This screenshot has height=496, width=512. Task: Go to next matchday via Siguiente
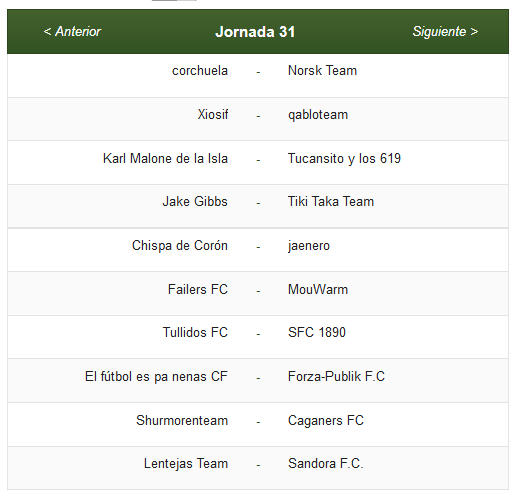[445, 32]
